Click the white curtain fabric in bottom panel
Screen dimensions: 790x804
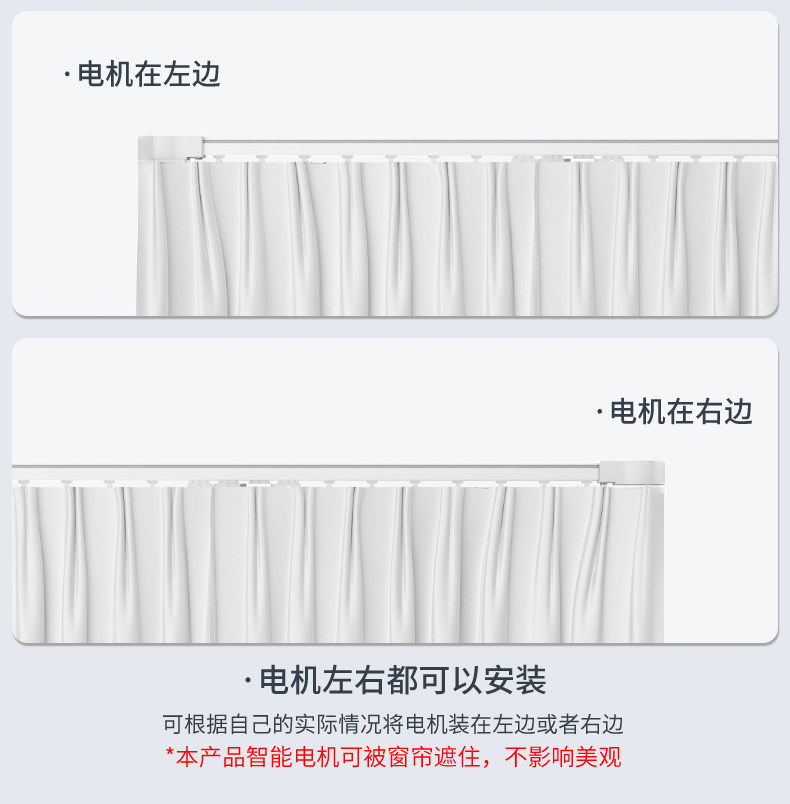point(338,563)
